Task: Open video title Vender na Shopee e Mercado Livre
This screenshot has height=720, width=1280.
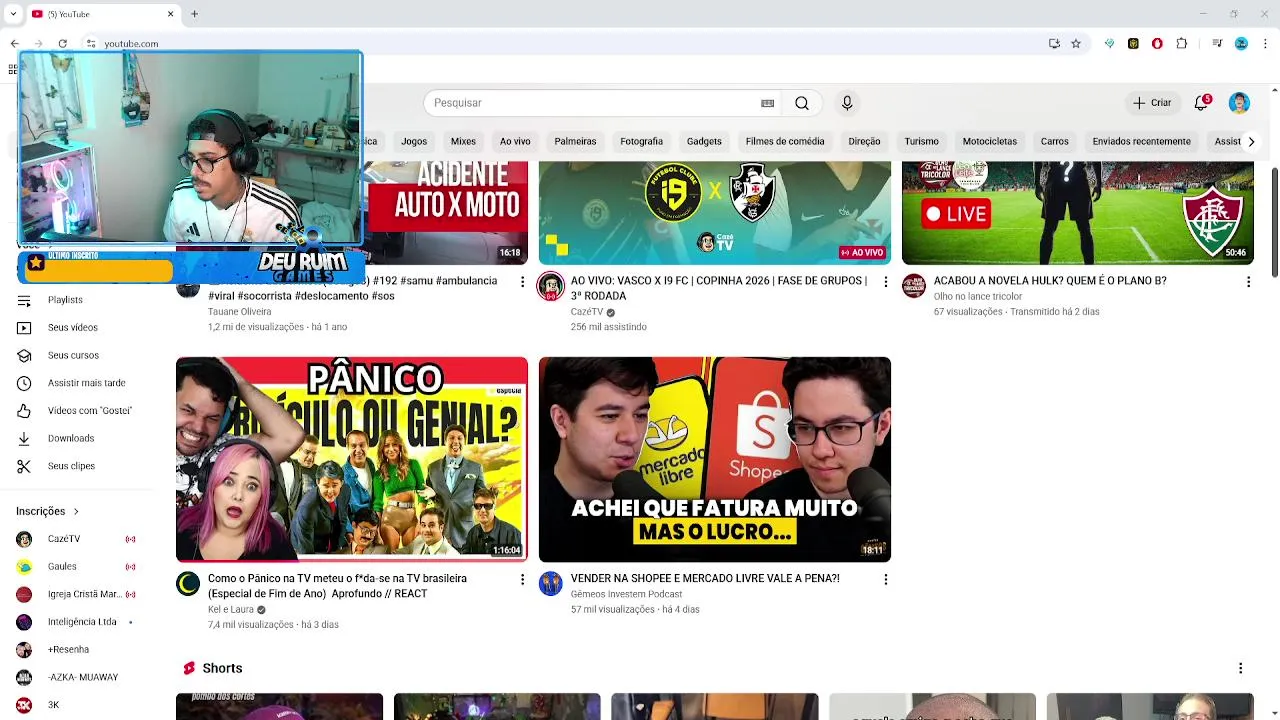Action: (705, 579)
